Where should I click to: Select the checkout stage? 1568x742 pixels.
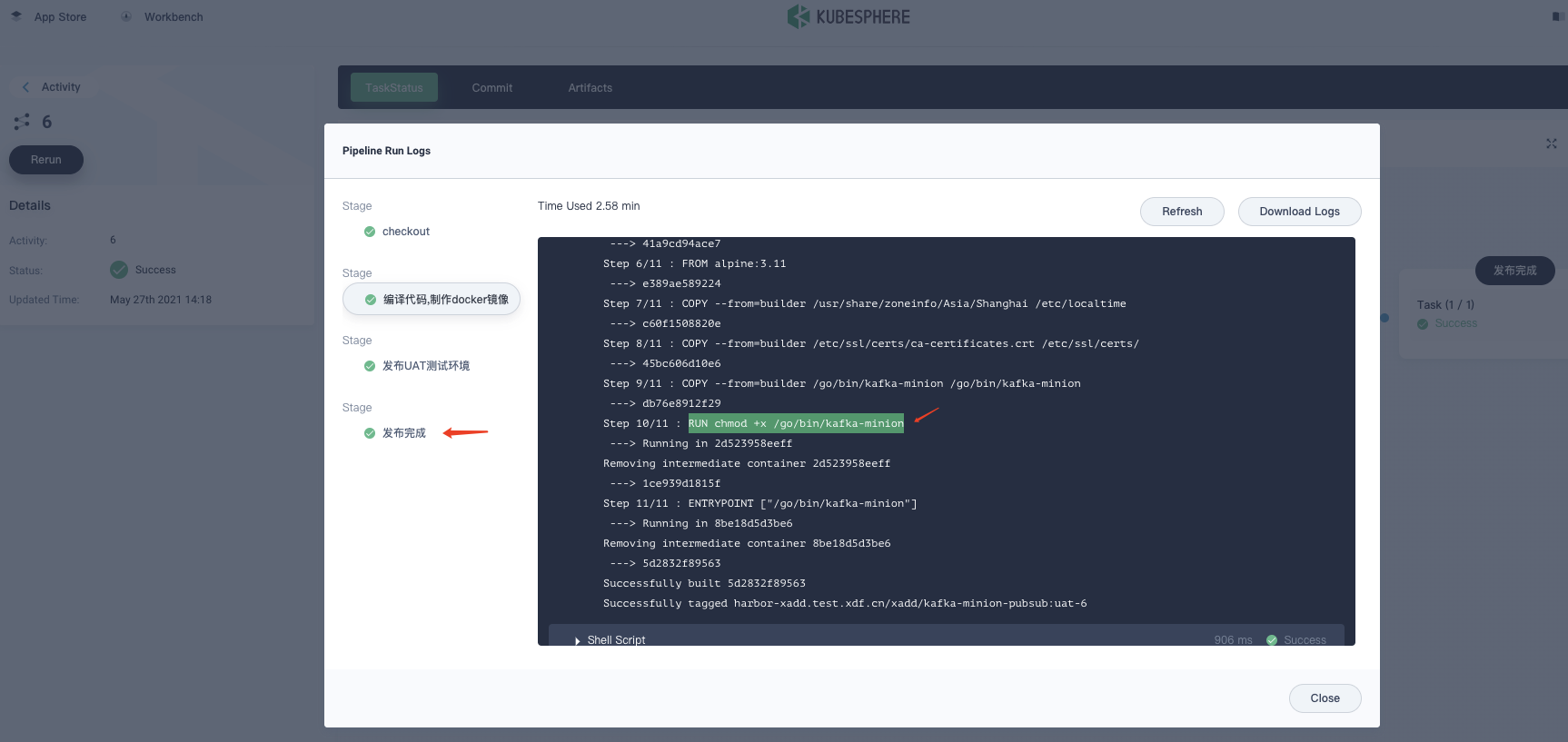(406, 232)
